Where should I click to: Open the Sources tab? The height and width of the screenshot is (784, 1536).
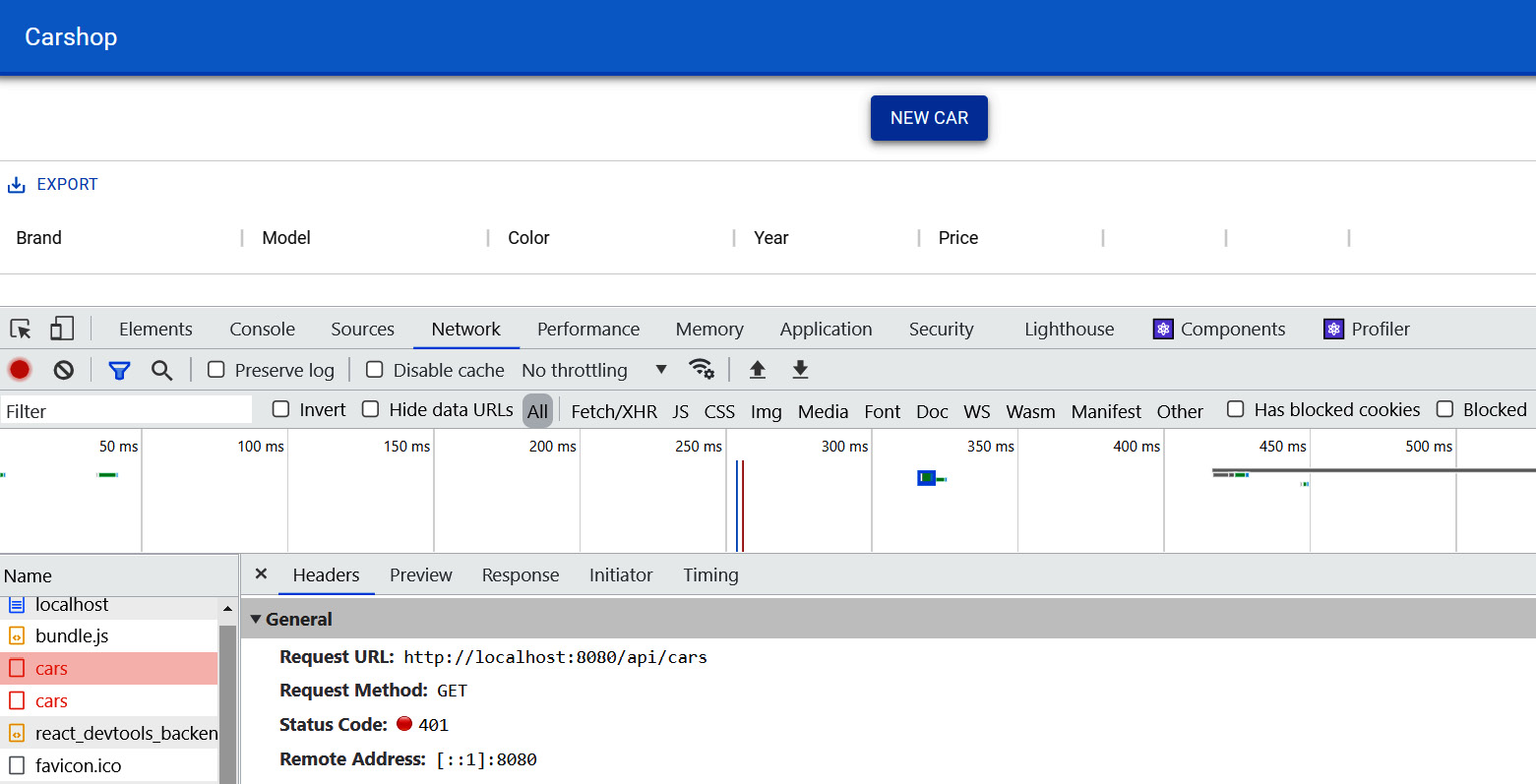[363, 330]
